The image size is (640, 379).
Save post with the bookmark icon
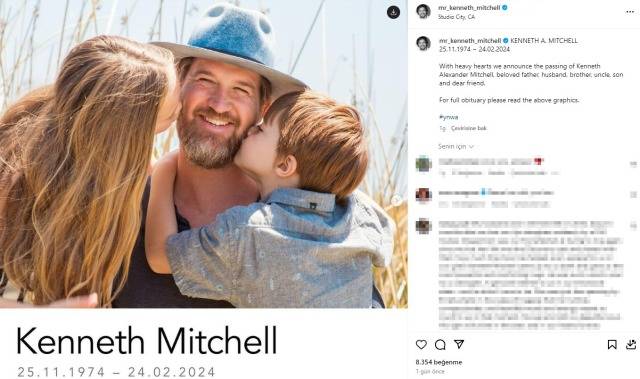coord(612,345)
